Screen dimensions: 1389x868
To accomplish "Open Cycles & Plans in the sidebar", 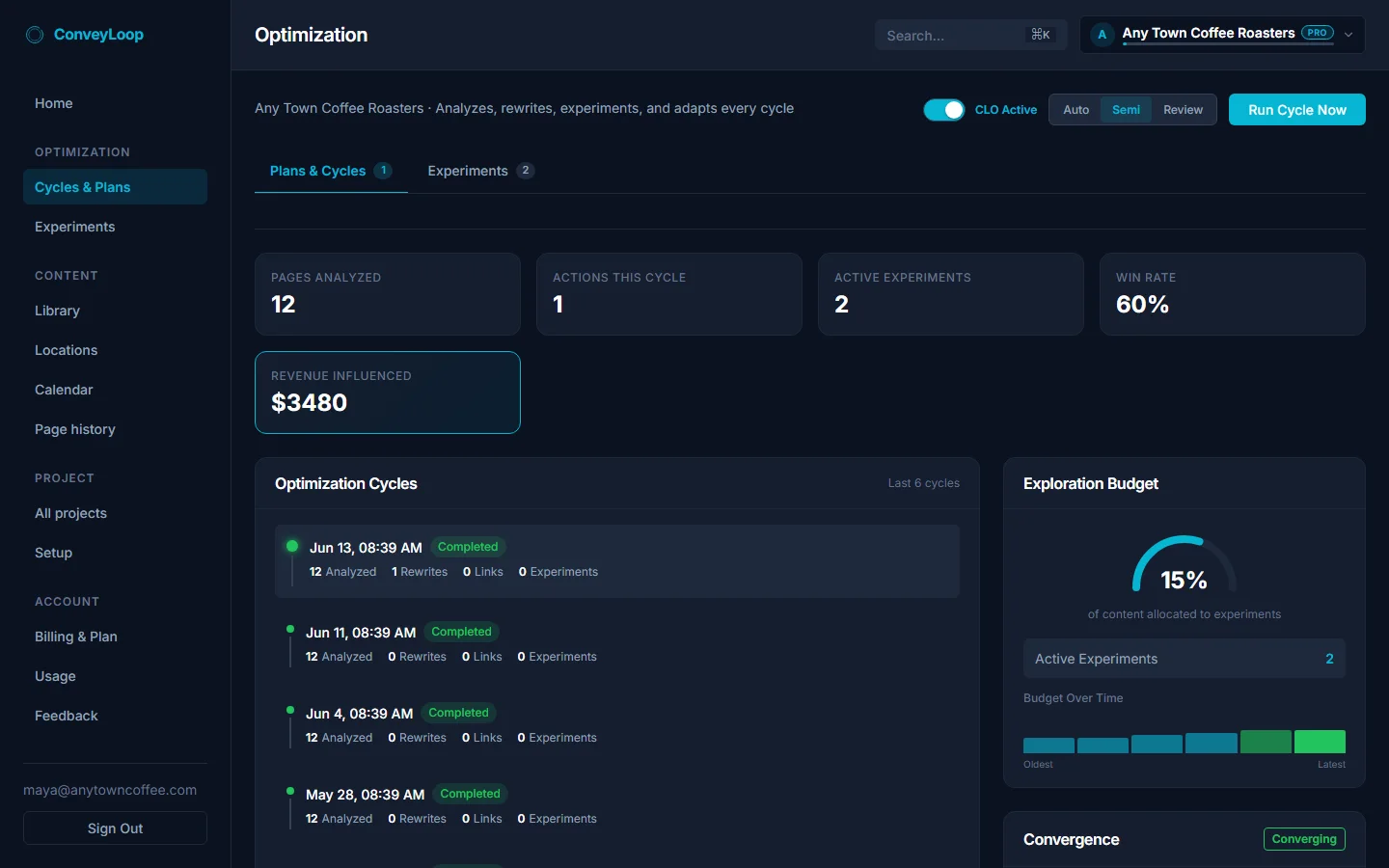I will coord(115,187).
